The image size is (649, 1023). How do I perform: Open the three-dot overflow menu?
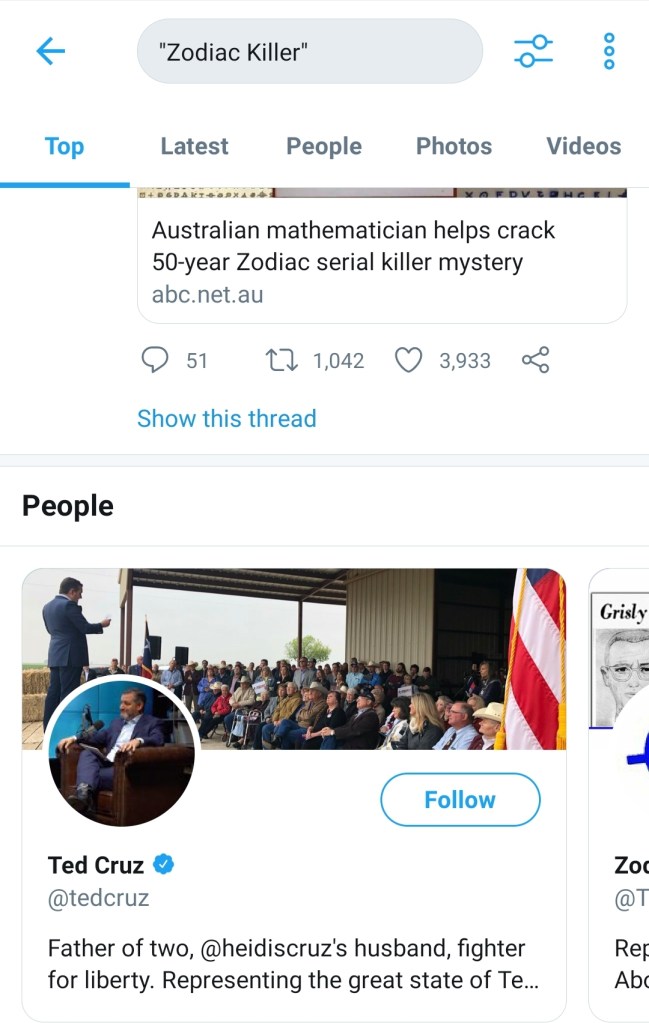pos(609,51)
